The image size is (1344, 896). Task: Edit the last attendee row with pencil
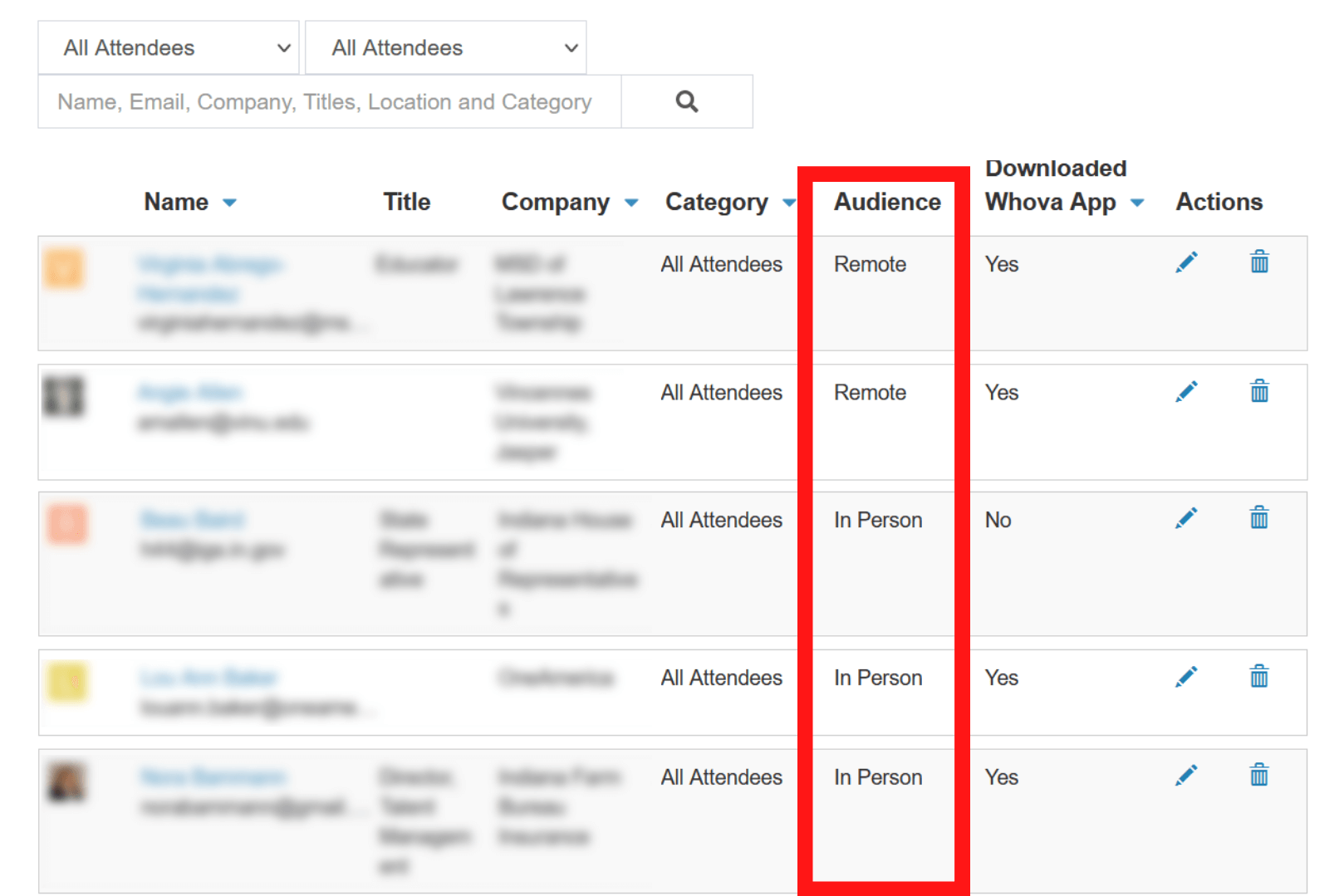(1186, 776)
